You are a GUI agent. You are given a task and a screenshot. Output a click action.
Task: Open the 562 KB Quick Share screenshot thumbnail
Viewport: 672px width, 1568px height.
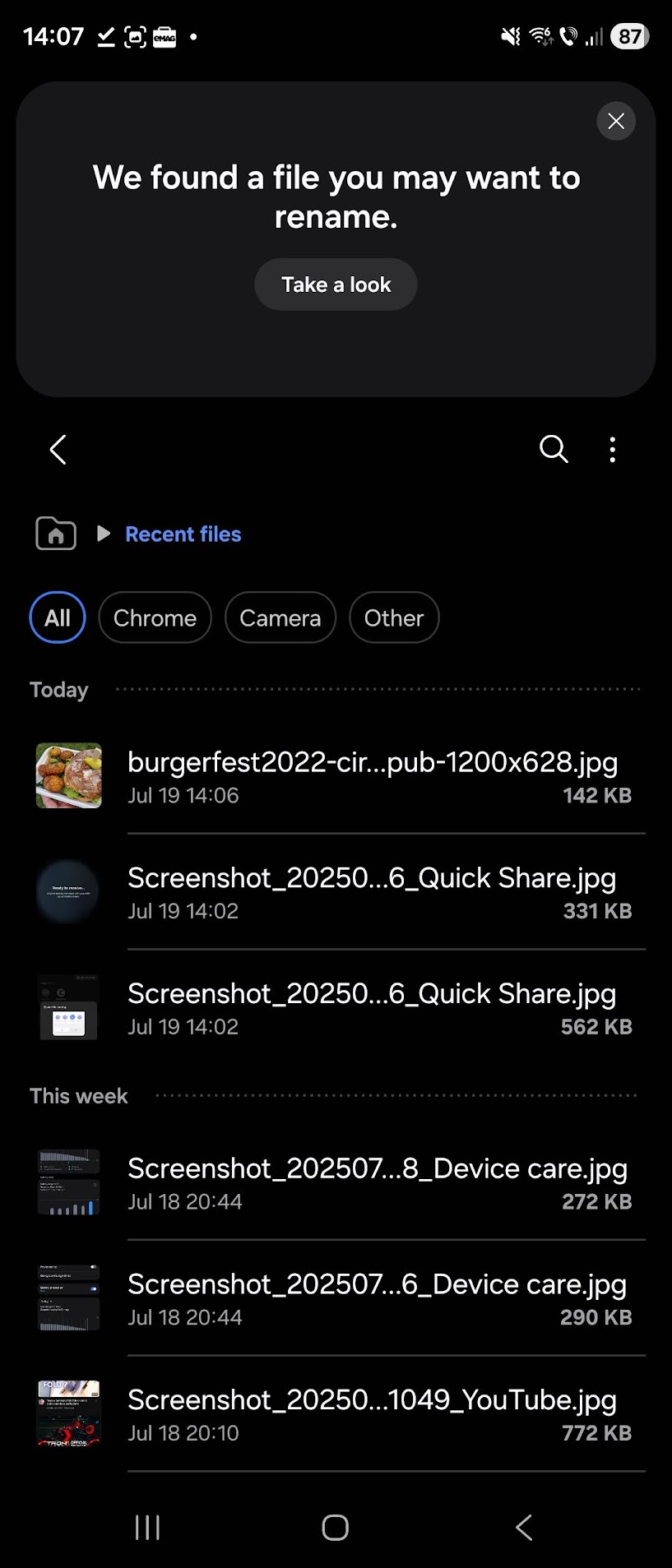tap(69, 1008)
